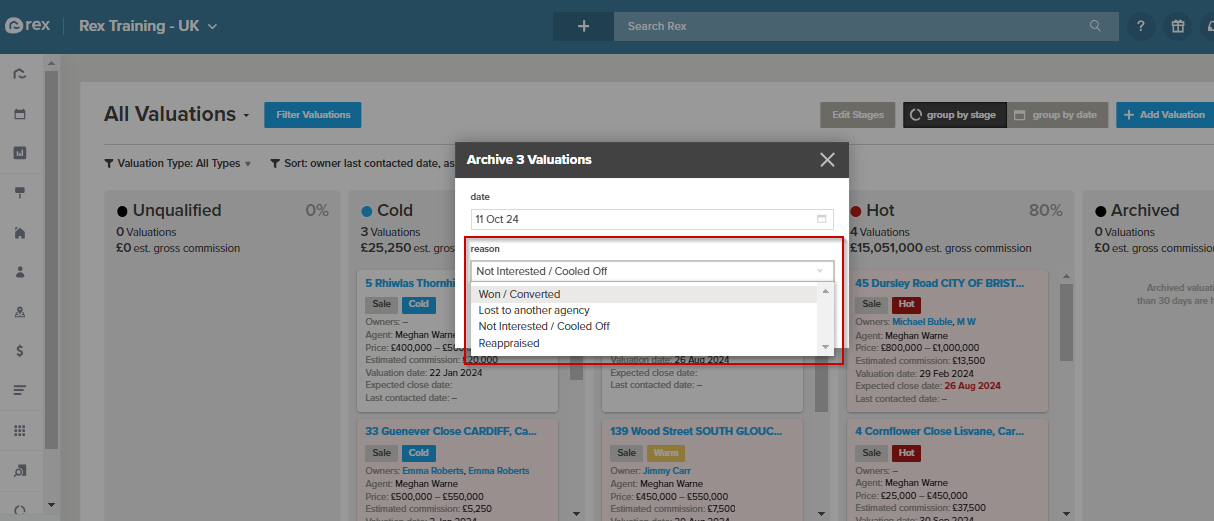Click the search magnifier icon
Screen dimensions: 1214x521
click(1096, 26)
